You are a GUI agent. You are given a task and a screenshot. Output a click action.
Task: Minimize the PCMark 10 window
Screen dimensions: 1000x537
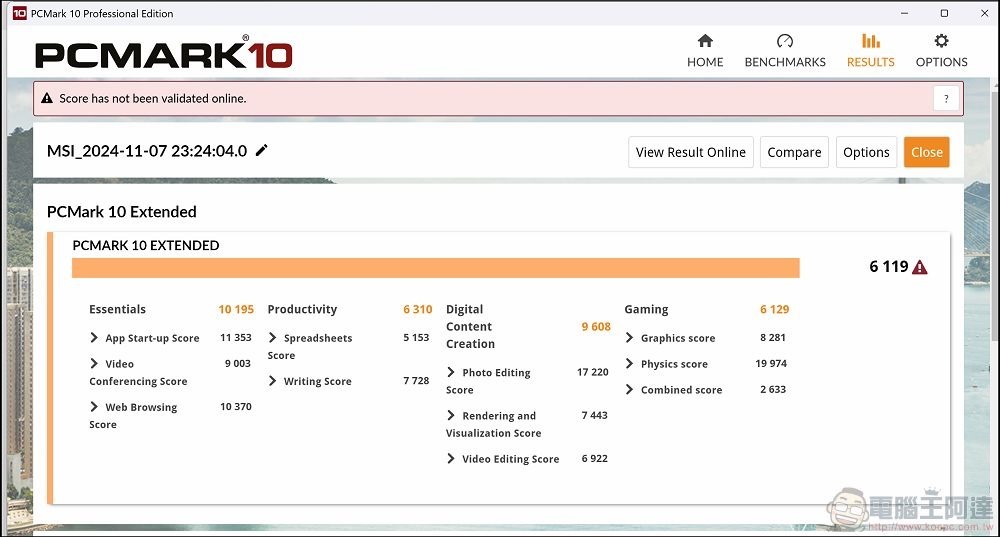(904, 13)
